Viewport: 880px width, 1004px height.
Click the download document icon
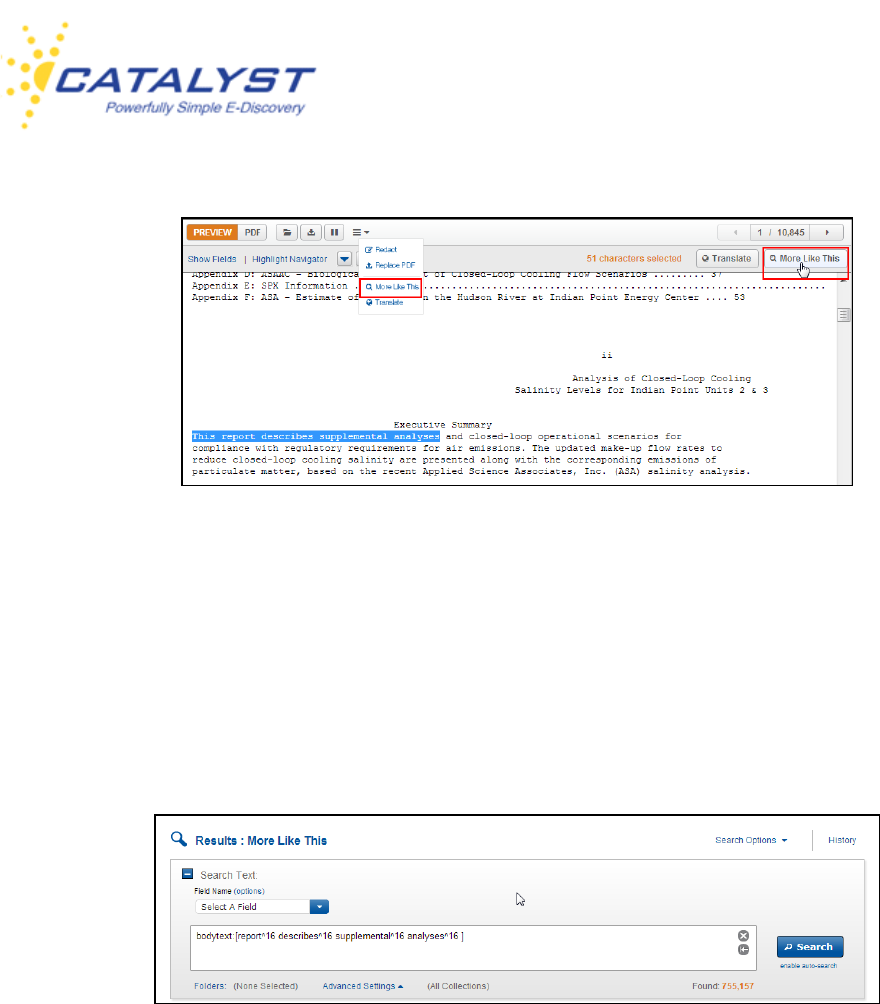coord(311,232)
